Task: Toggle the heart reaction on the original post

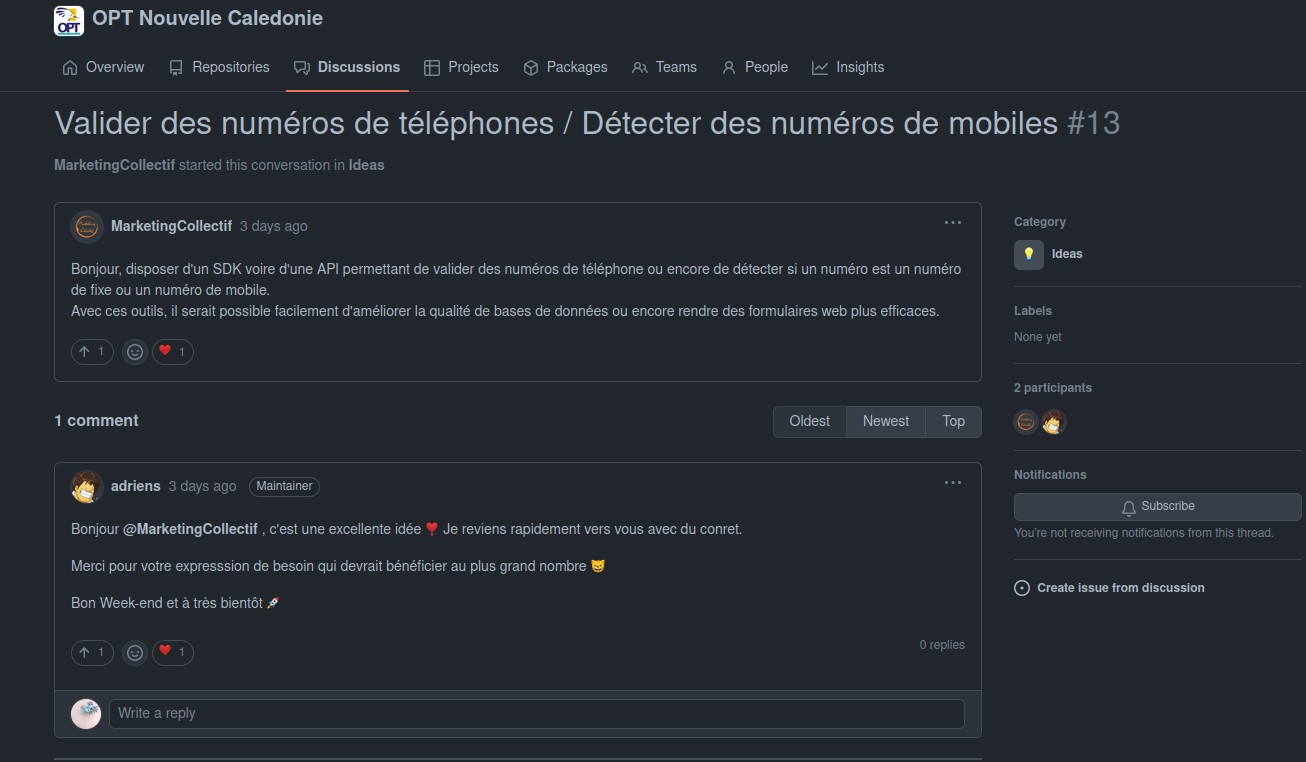Action: (172, 352)
